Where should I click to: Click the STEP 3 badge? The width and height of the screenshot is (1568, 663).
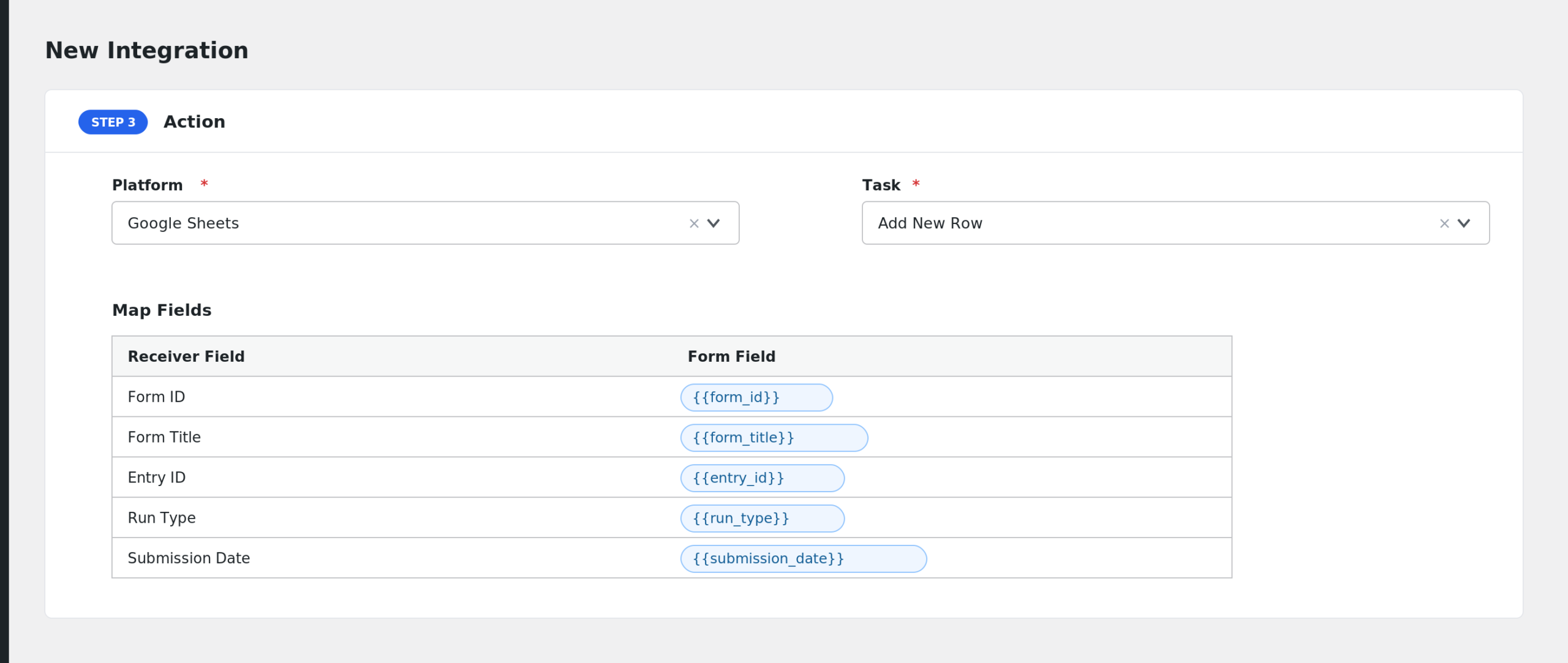113,122
